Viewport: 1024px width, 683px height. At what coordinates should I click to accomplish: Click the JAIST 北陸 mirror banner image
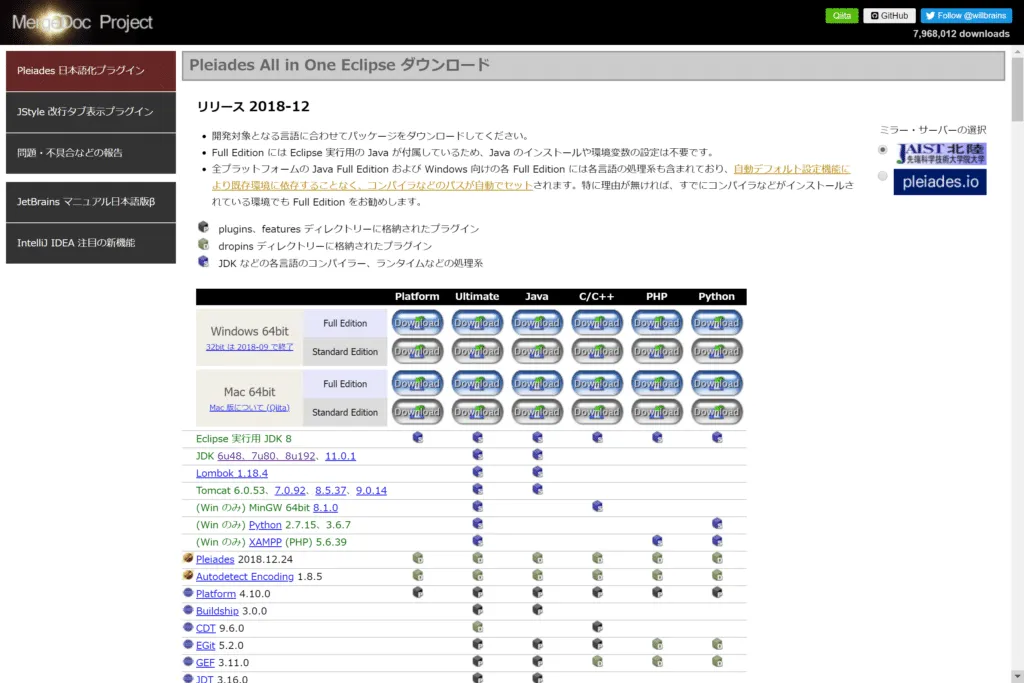pos(940,153)
